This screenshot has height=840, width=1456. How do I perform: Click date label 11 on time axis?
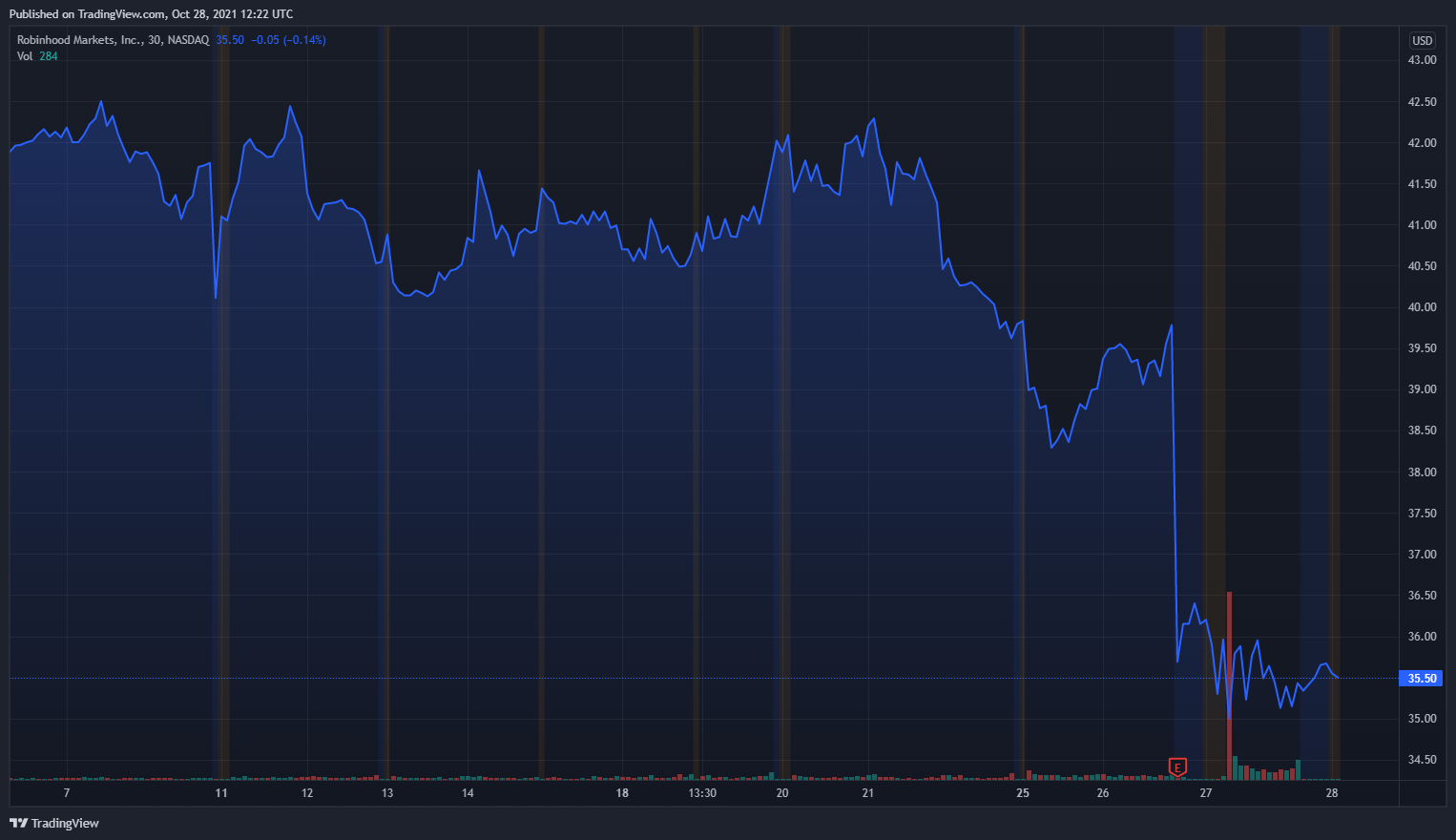coord(221,793)
